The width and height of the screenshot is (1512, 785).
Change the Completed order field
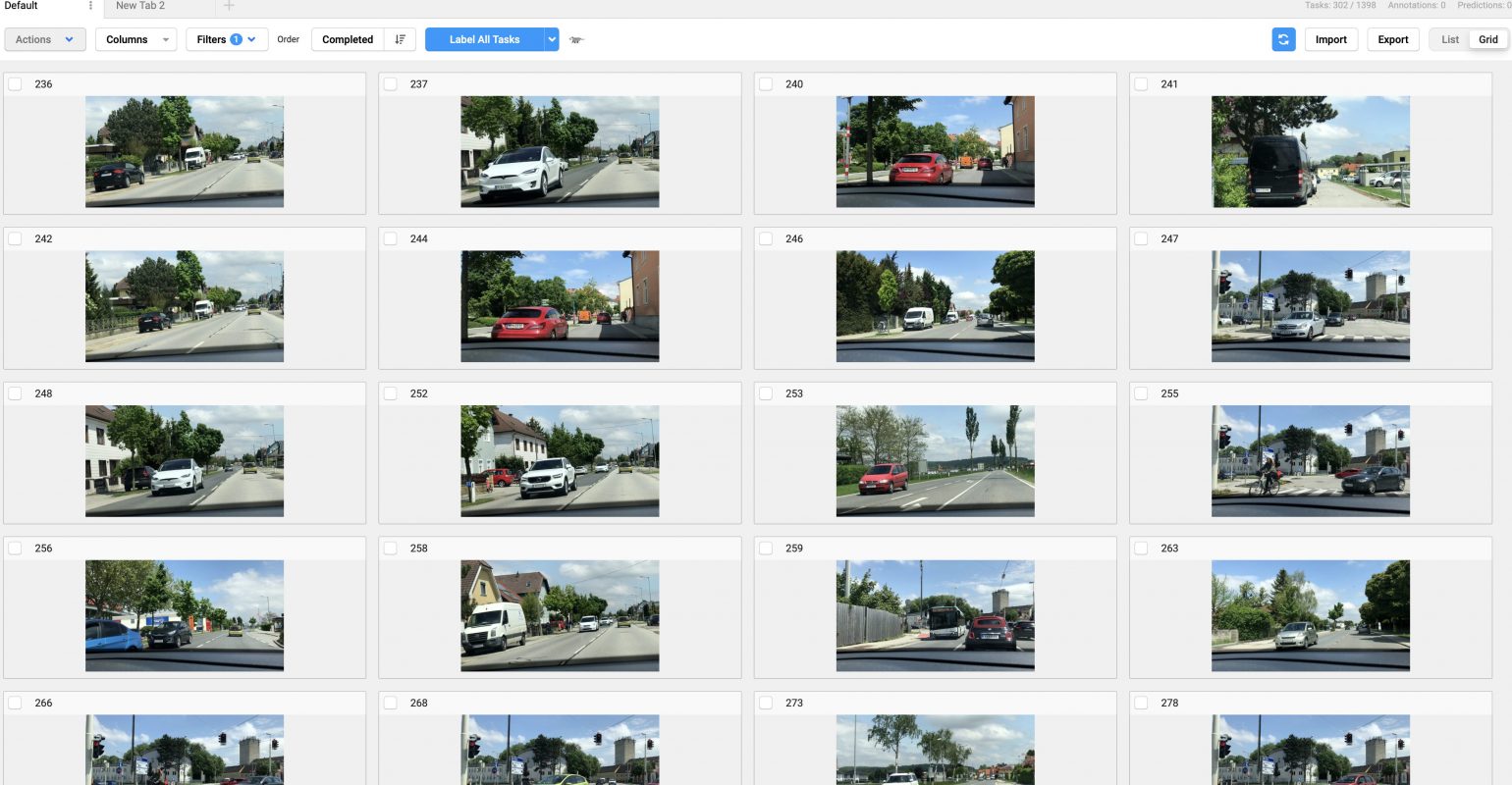[348, 39]
